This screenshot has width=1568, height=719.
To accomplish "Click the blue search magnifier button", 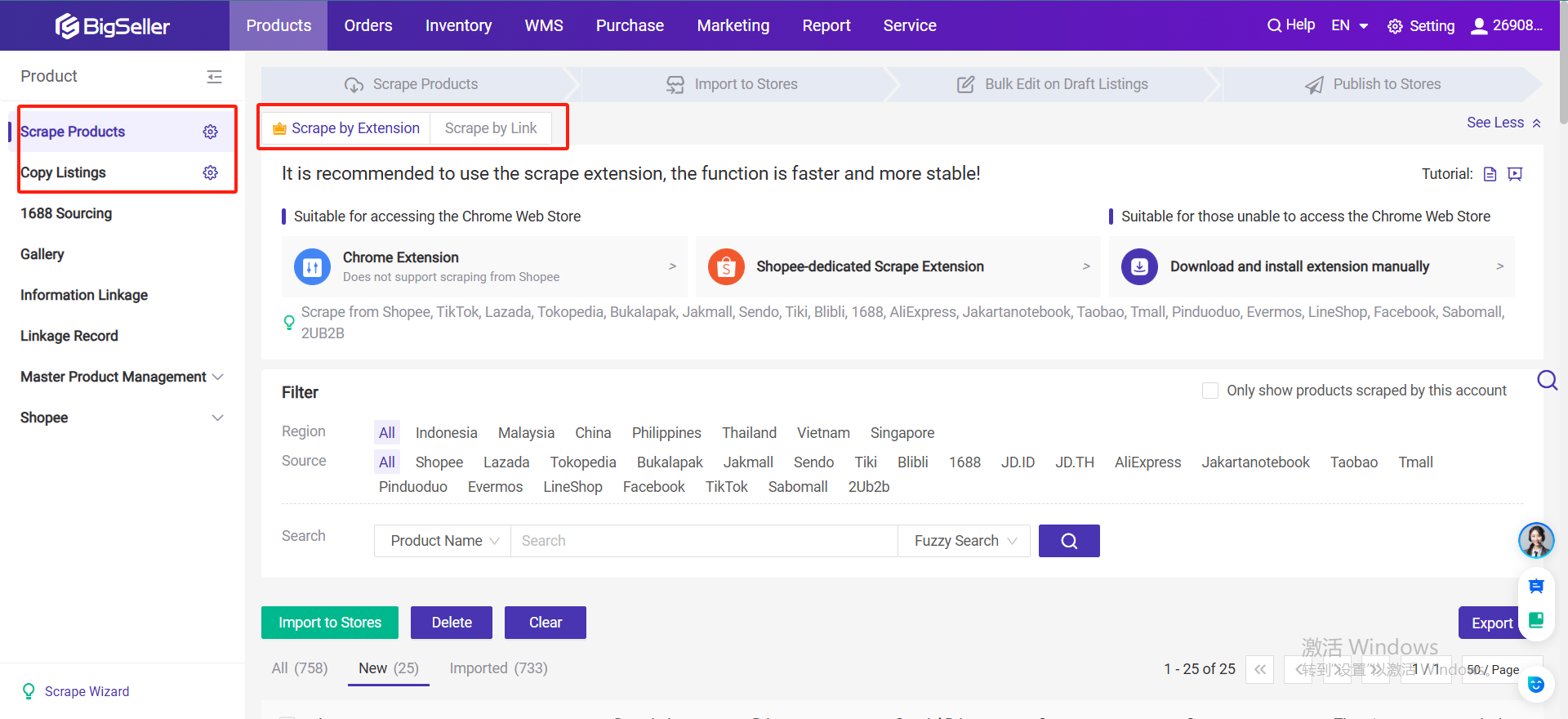I will tap(1068, 541).
